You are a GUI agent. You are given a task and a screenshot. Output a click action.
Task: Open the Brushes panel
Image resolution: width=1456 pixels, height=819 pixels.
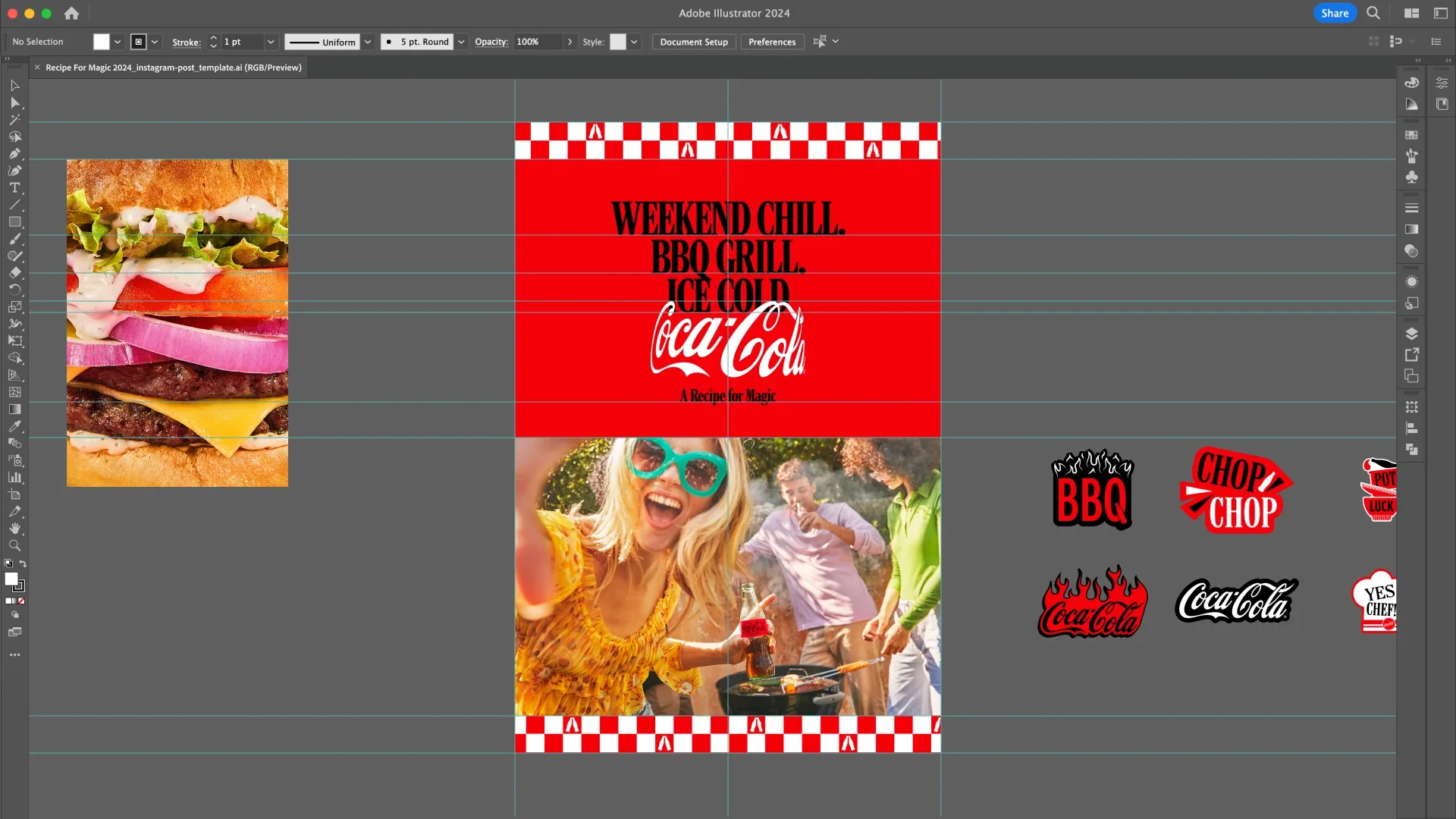click(1411, 156)
